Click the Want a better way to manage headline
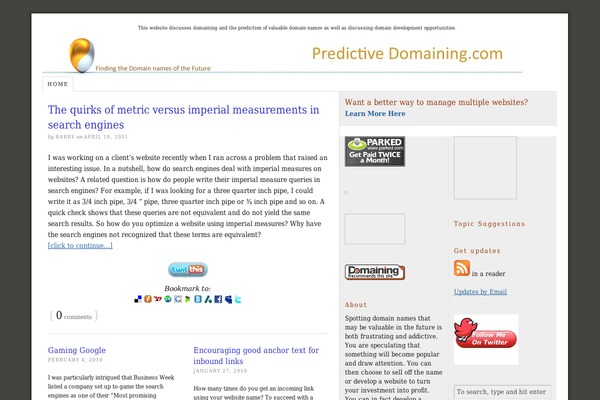 [x=436, y=102]
